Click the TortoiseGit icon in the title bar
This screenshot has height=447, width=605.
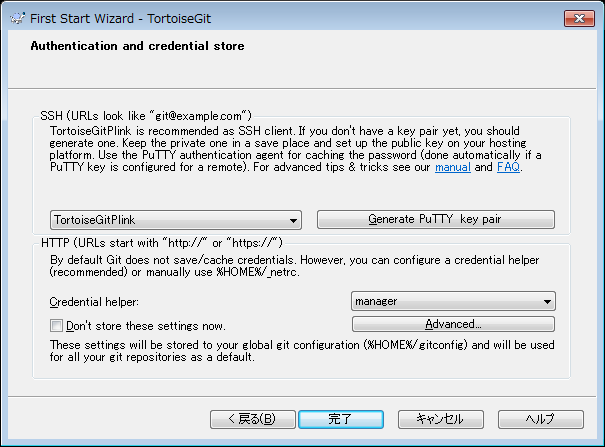click(x=17, y=18)
